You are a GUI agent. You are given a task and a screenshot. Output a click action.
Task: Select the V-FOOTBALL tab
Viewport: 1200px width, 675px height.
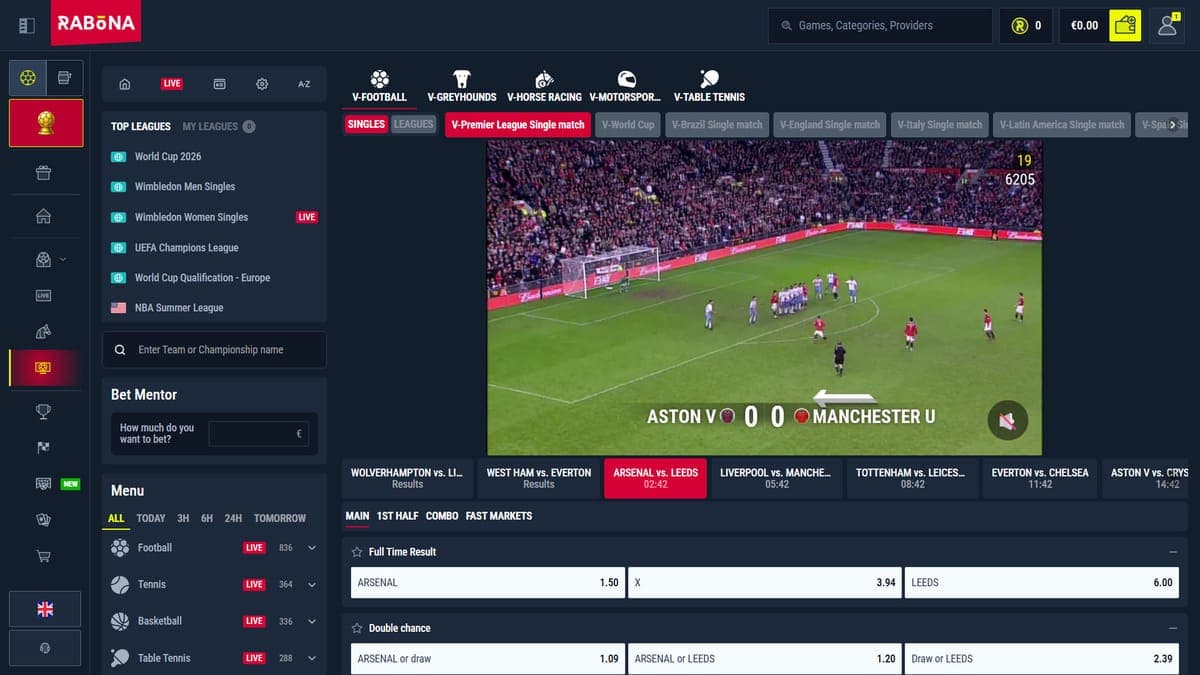pos(379,86)
